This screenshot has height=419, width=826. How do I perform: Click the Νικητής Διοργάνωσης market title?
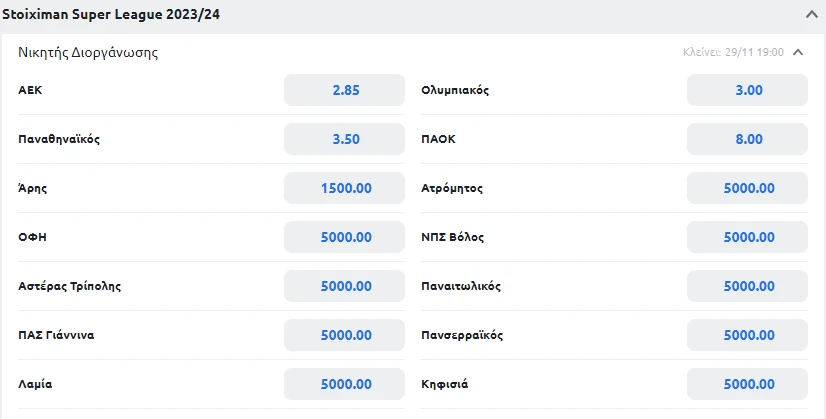point(88,53)
